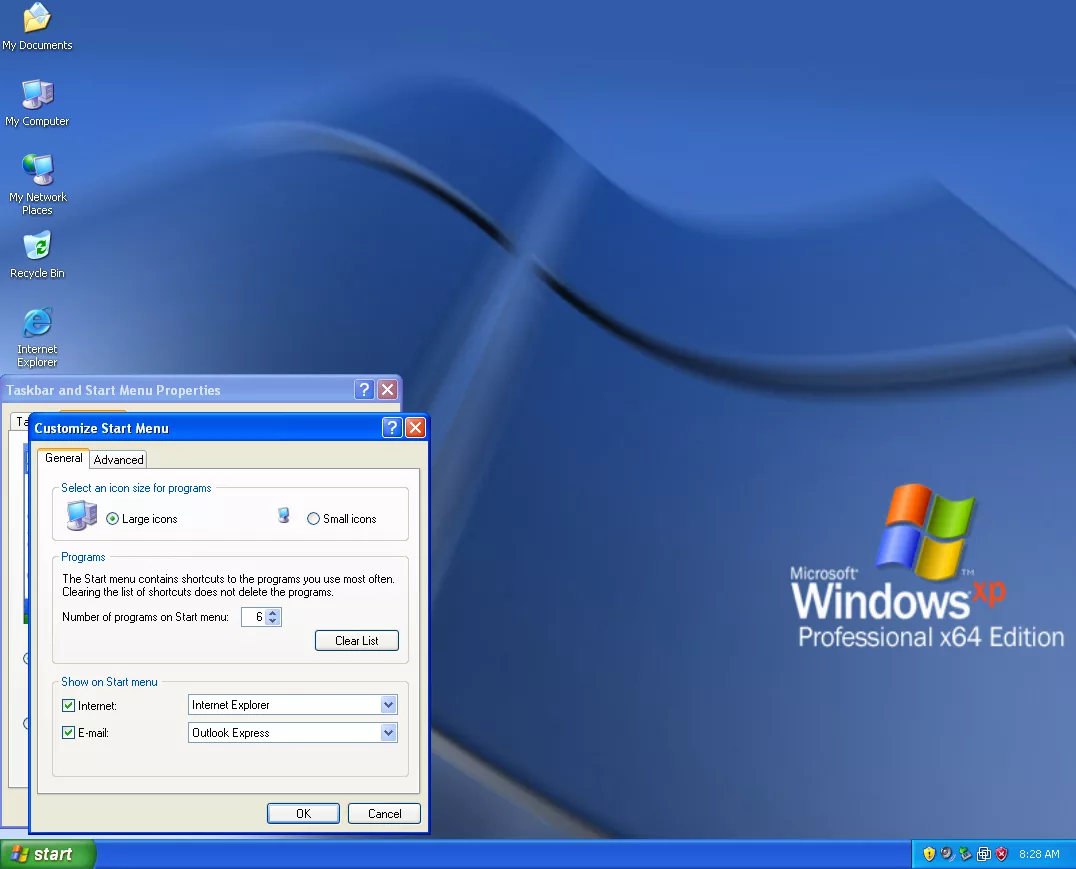Click the red Security Center shield icon
The width and height of the screenshot is (1076, 869).
click(1002, 854)
